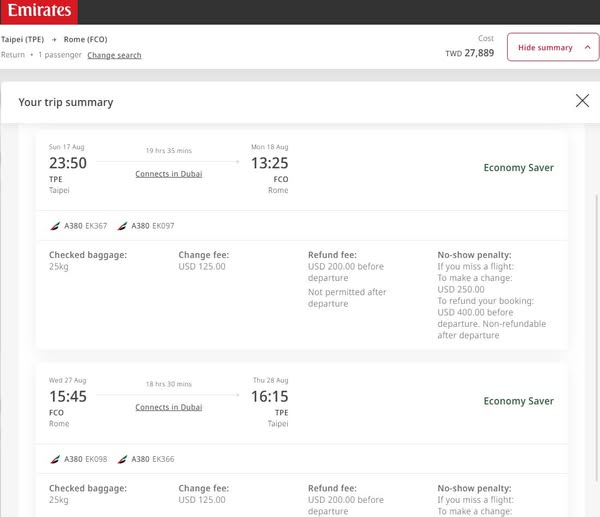Screen dimensions: 600x517
Task: Click the total cost TWD 27,889
Action: tap(470, 53)
